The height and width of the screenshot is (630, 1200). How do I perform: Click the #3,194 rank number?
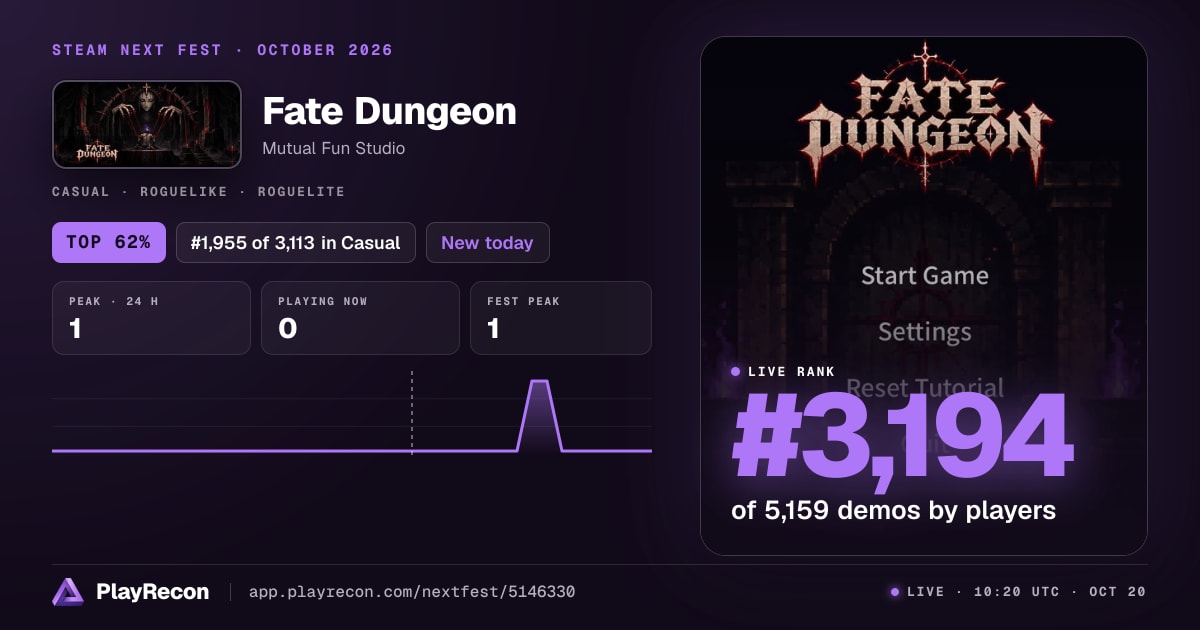(x=903, y=438)
